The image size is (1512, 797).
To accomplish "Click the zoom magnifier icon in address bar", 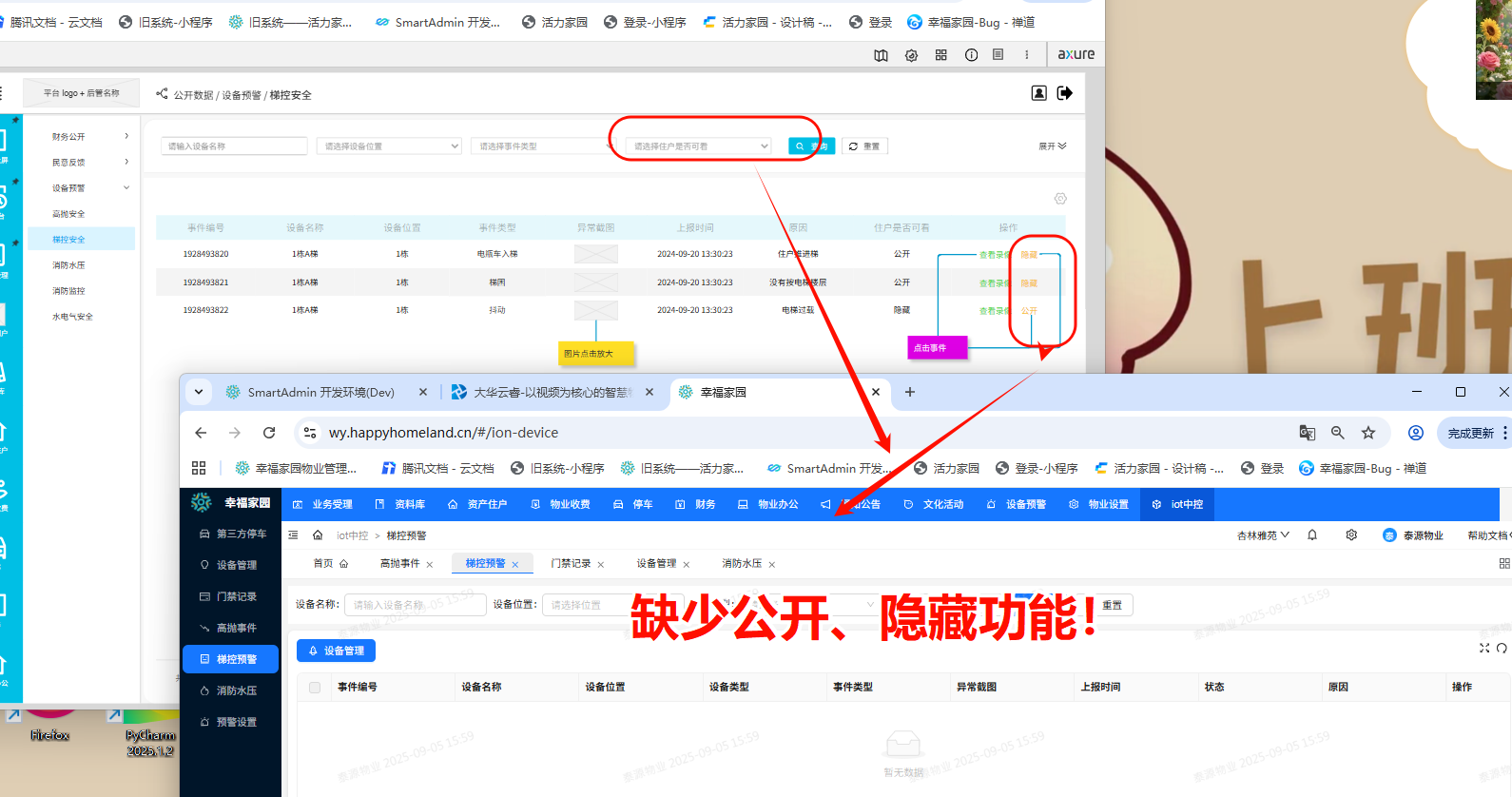I will point(1338,433).
